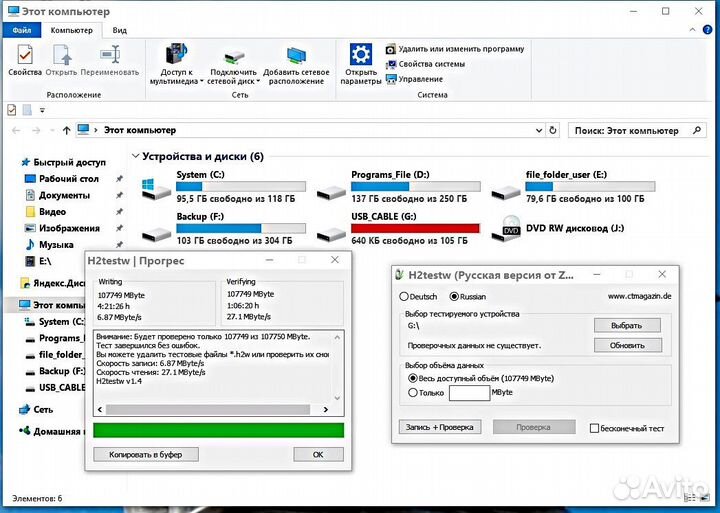
Task: Click OK in H2testw progress window
Action: (x=318, y=454)
